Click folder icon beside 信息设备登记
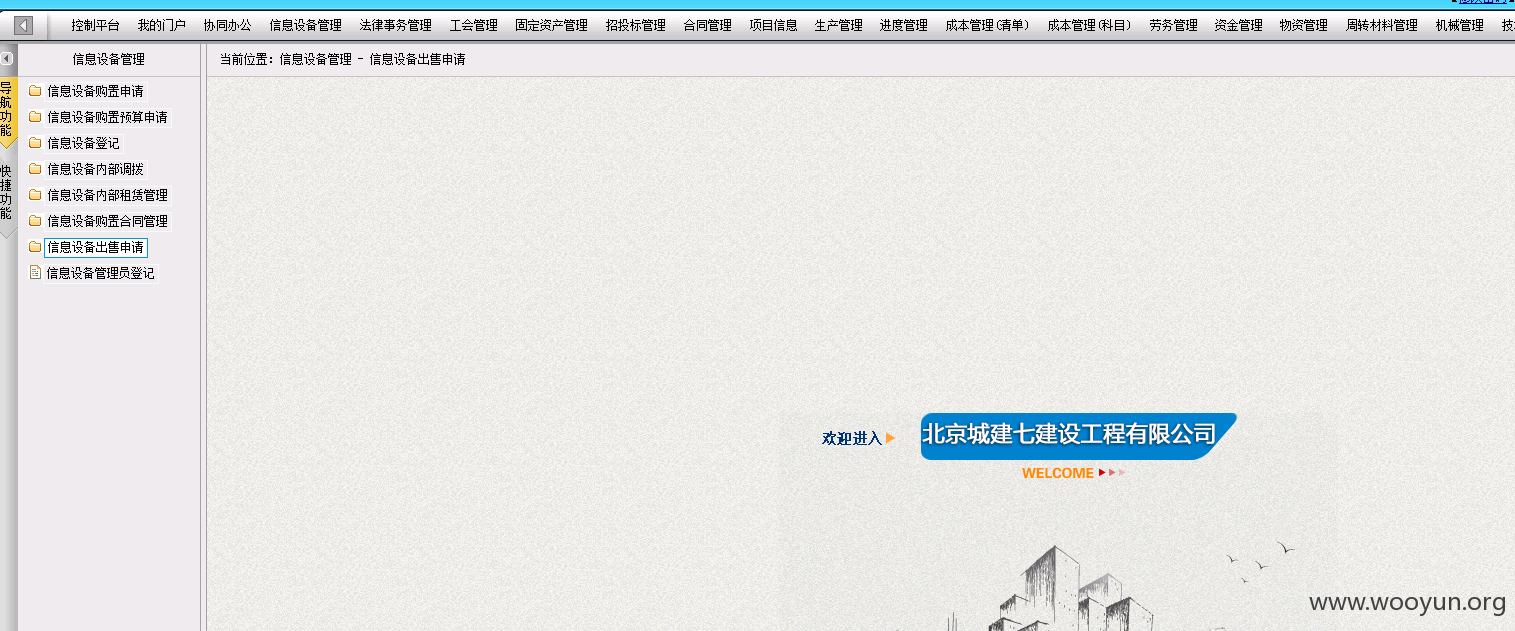The image size is (1515, 631). click(35, 143)
